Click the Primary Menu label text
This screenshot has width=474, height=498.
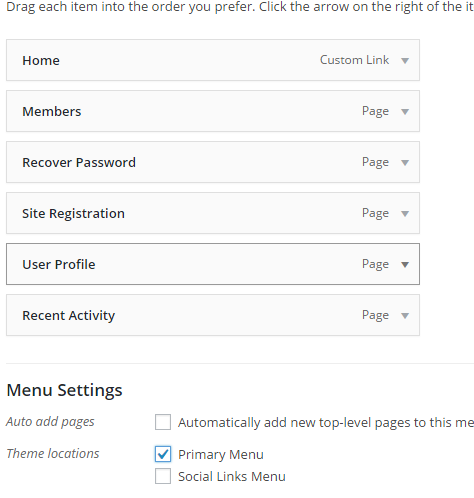click(x=221, y=455)
